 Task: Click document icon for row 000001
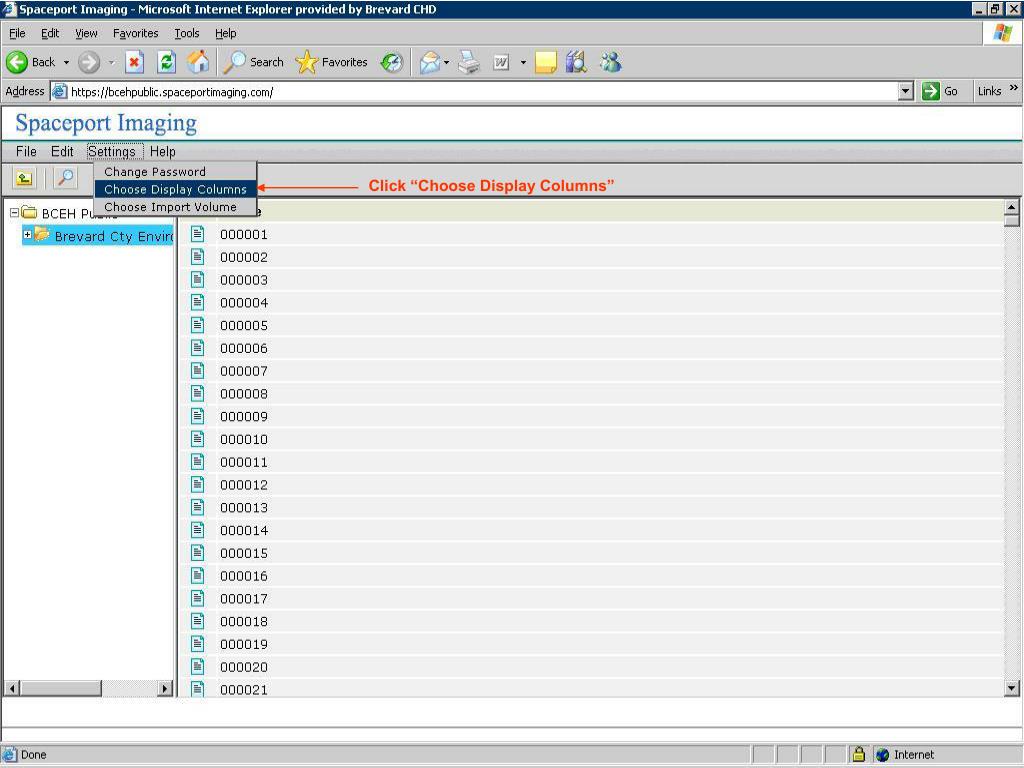[x=197, y=234]
